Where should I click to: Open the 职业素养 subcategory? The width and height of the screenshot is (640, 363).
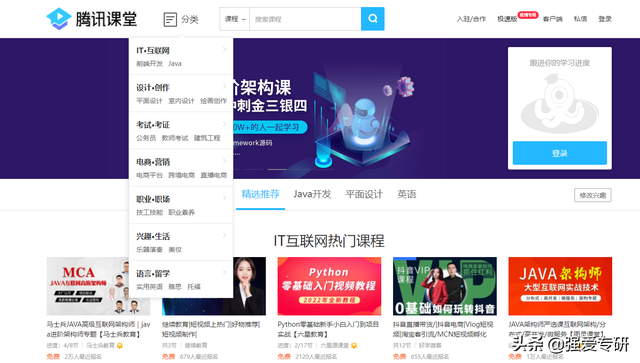tap(181, 212)
